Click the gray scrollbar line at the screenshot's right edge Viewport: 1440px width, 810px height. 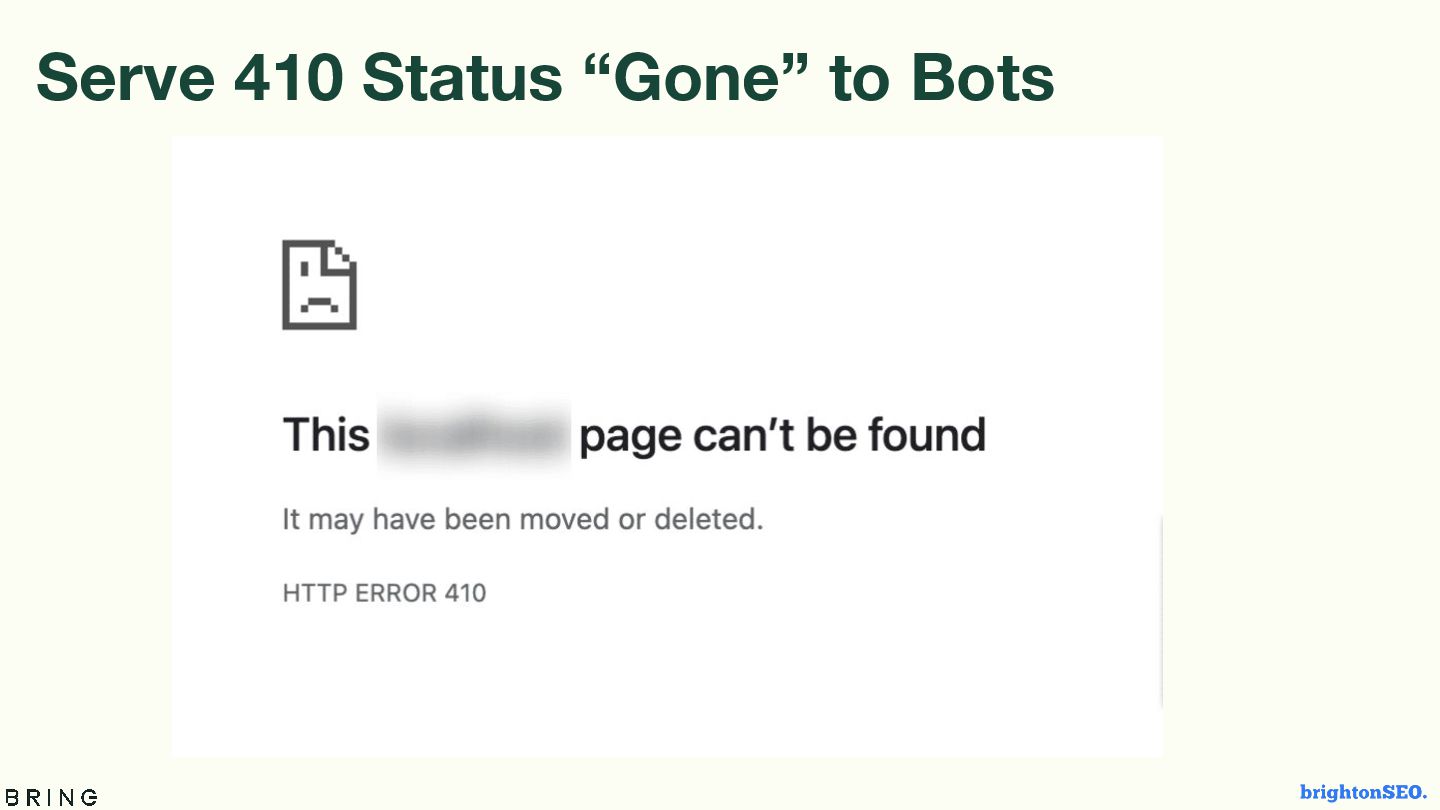point(1161,610)
